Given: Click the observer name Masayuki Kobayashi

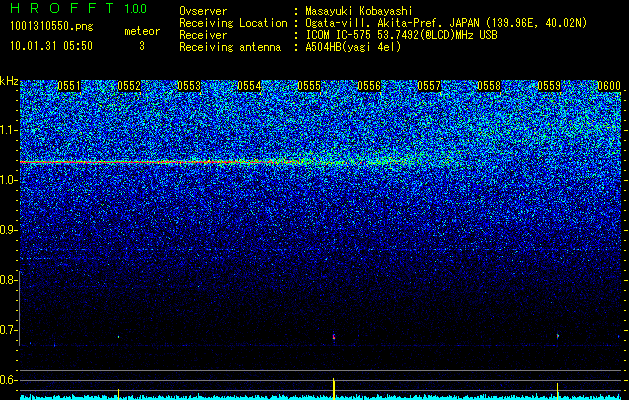Looking at the screenshot, I should pyautogui.click(x=359, y=11).
